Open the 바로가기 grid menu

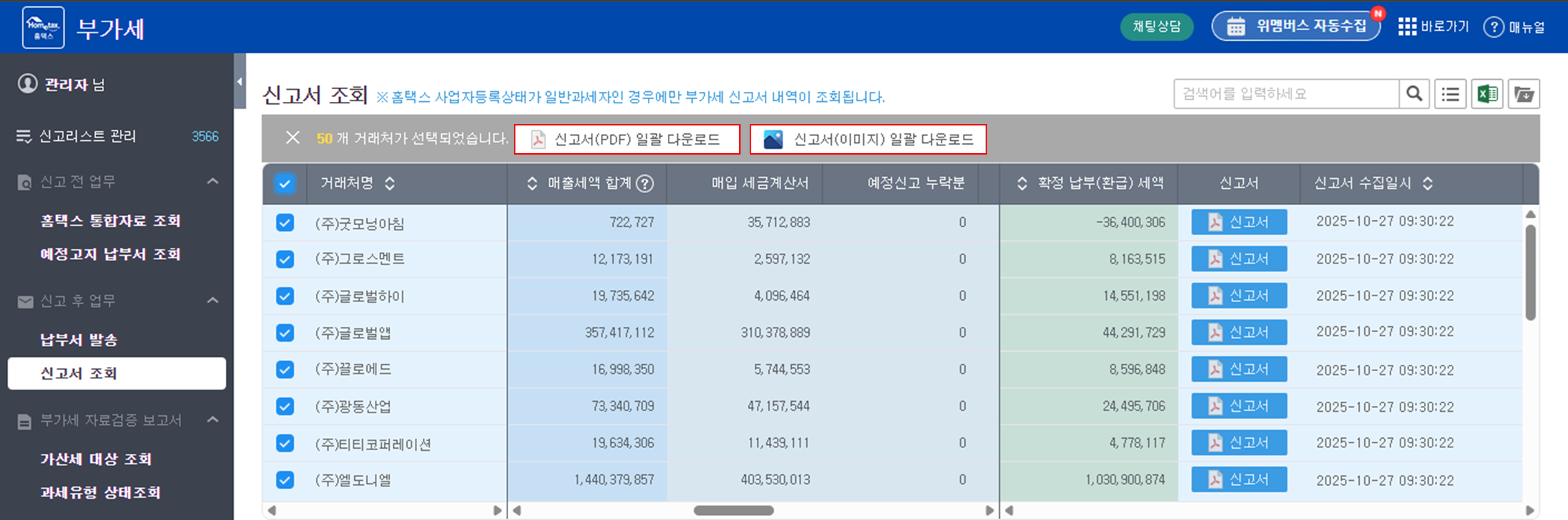pyautogui.click(x=1433, y=27)
